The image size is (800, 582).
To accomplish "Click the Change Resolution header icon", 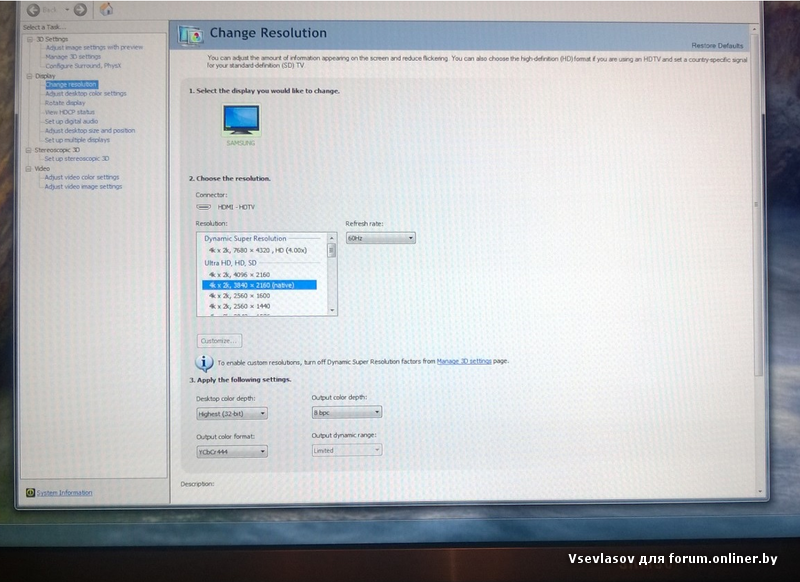I will (x=190, y=35).
